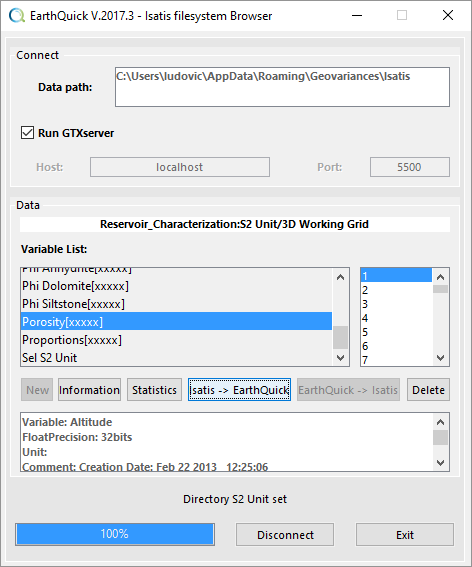Click down arrow of index list scrollbar

click(441, 358)
